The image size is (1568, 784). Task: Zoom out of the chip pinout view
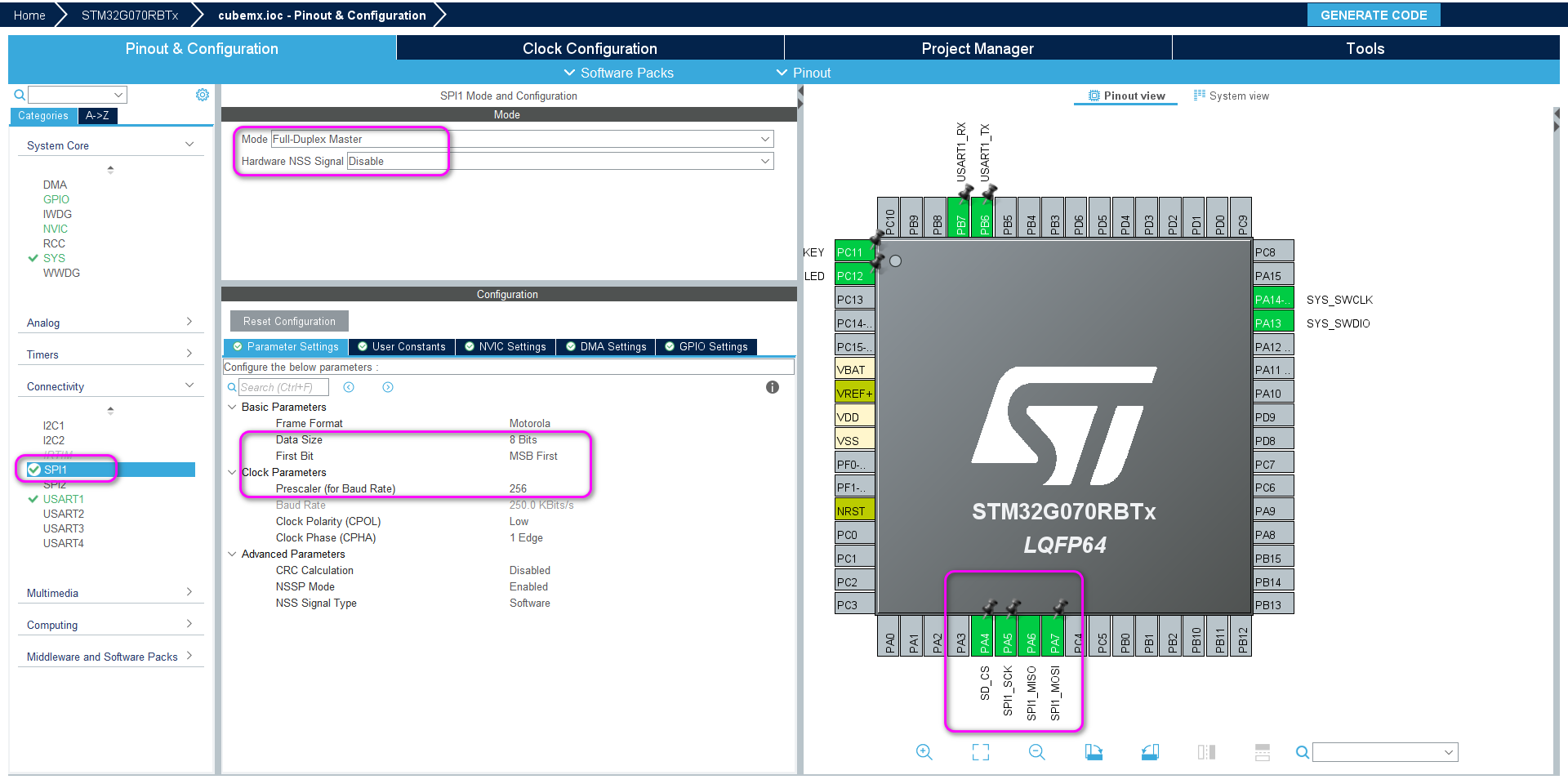click(1037, 752)
